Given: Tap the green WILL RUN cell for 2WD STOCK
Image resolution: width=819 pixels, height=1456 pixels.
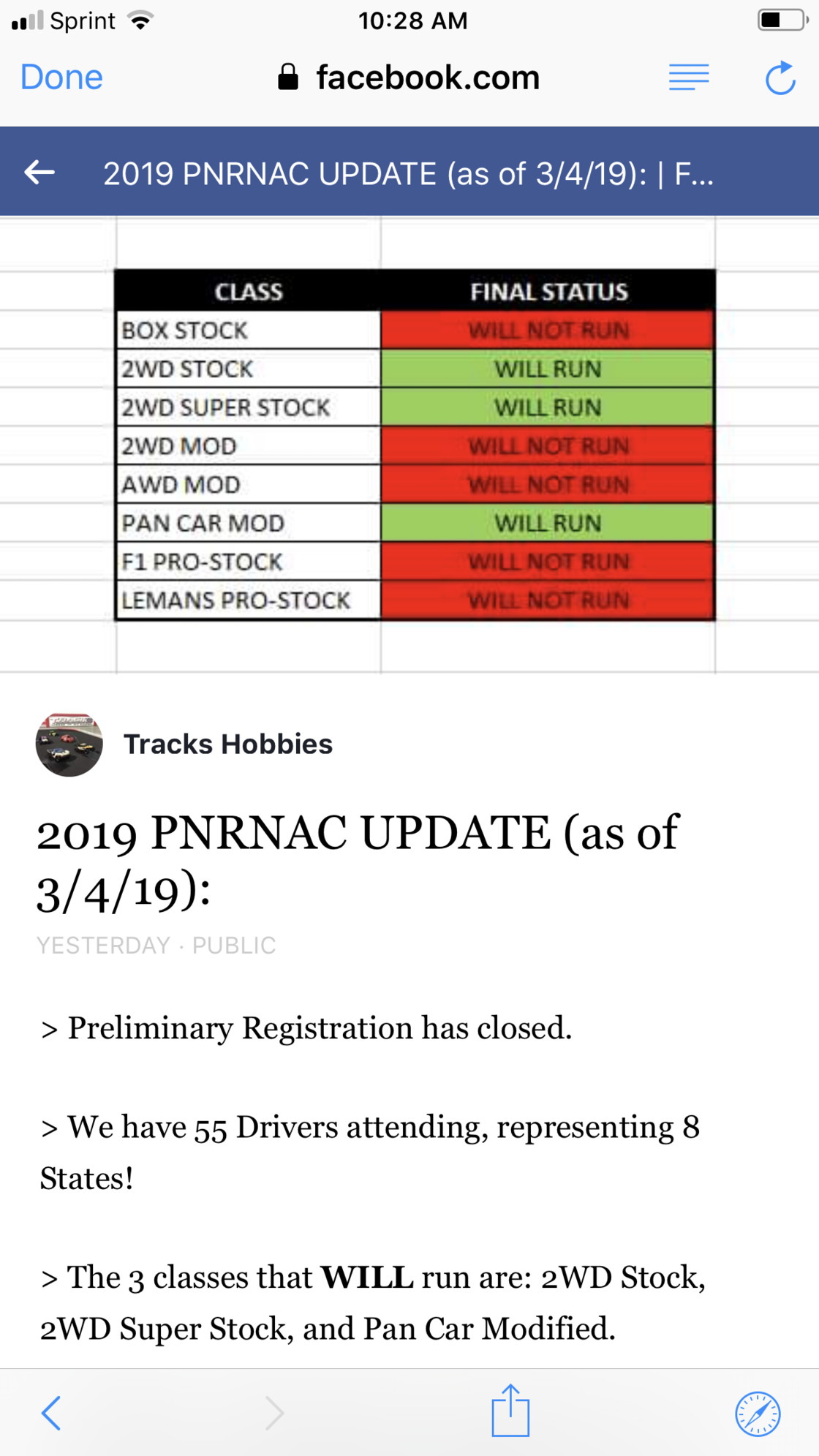Looking at the screenshot, I should [548, 369].
